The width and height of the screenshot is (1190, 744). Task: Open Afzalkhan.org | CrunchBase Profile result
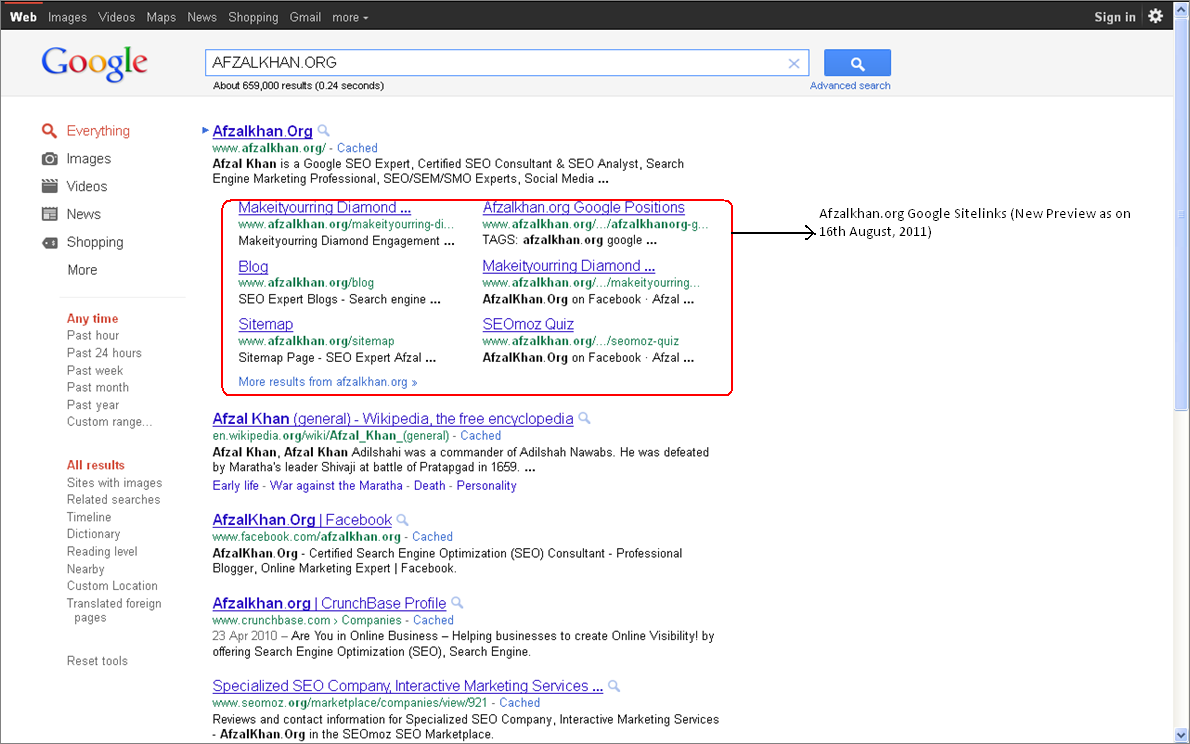(329, 603)
